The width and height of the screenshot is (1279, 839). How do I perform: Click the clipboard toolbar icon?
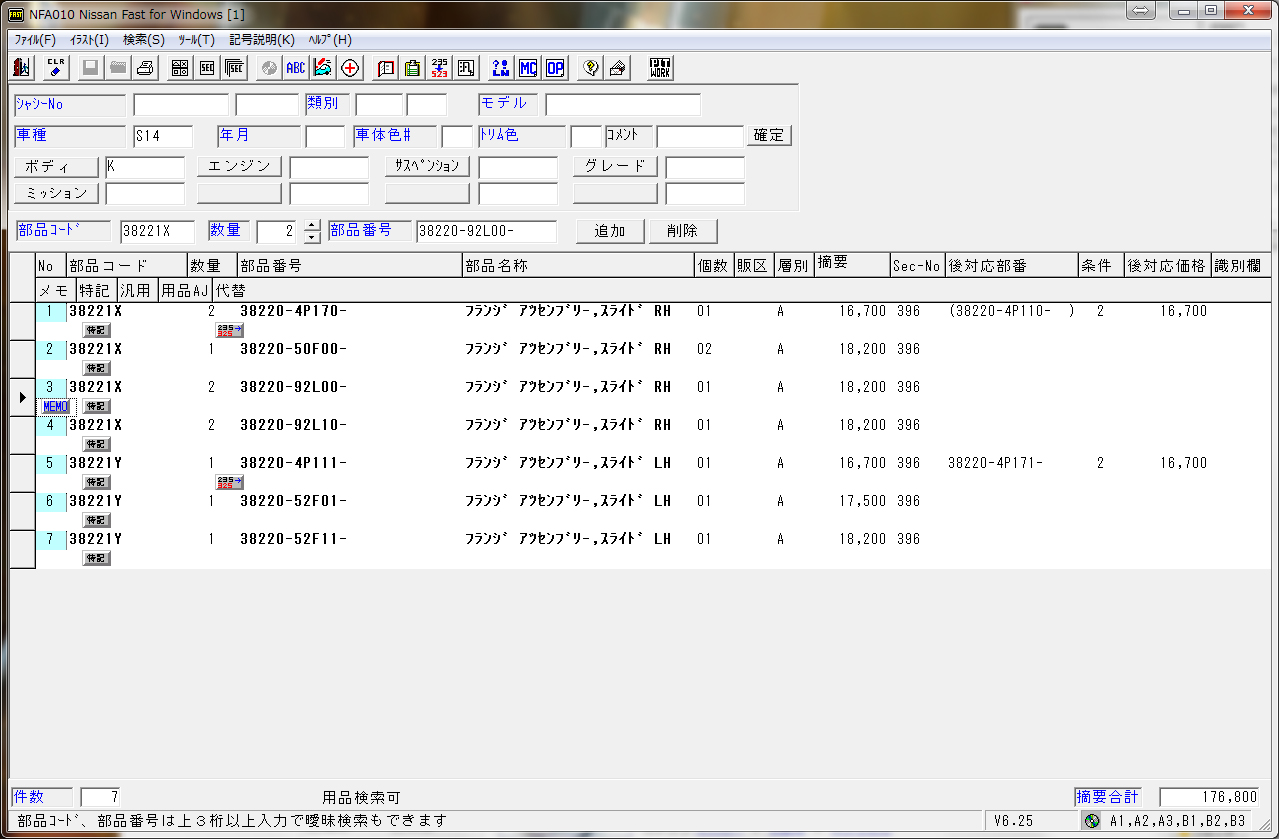pyautogui.click(x=412, y=68)
